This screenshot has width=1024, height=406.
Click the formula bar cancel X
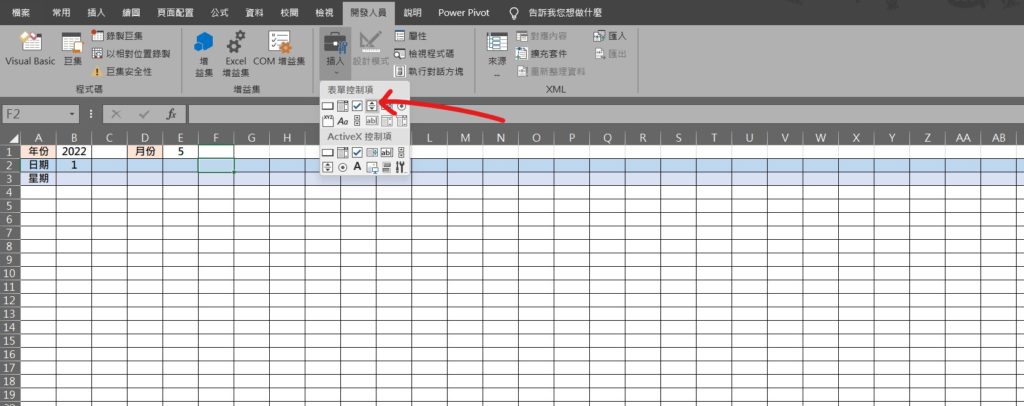click(116, 114)
